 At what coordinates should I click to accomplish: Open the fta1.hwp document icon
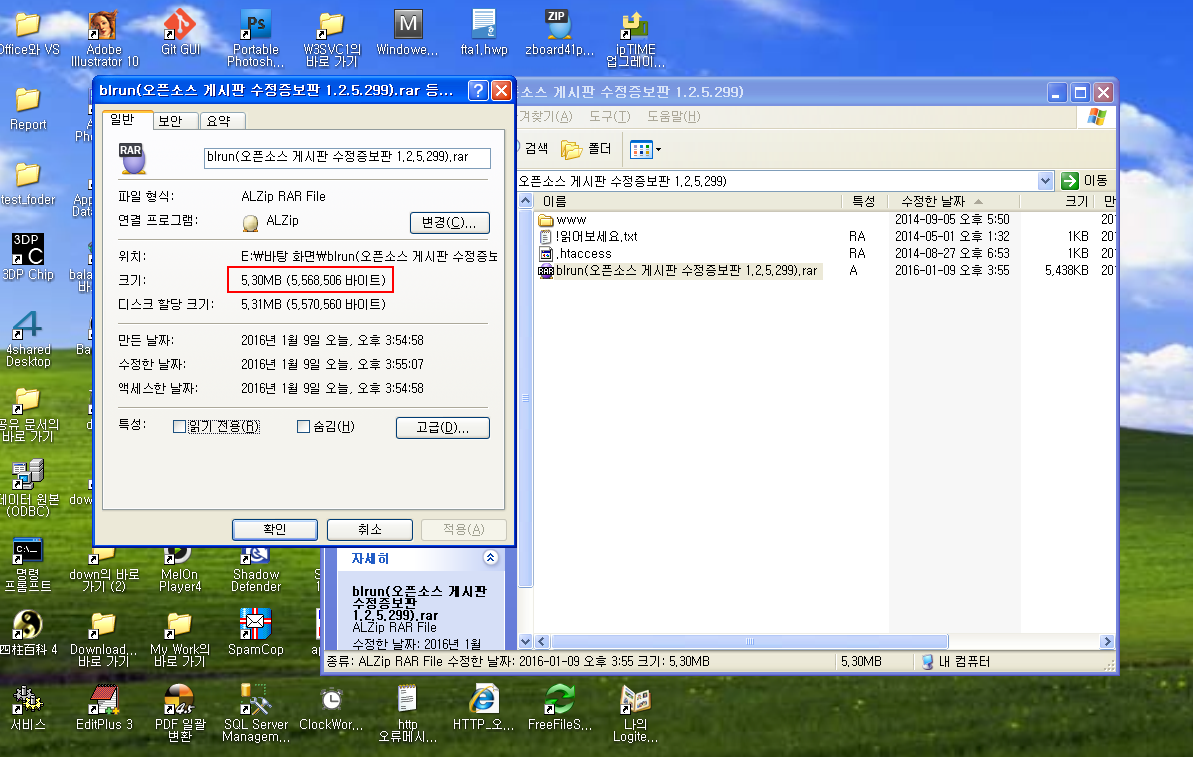[484, 33]
